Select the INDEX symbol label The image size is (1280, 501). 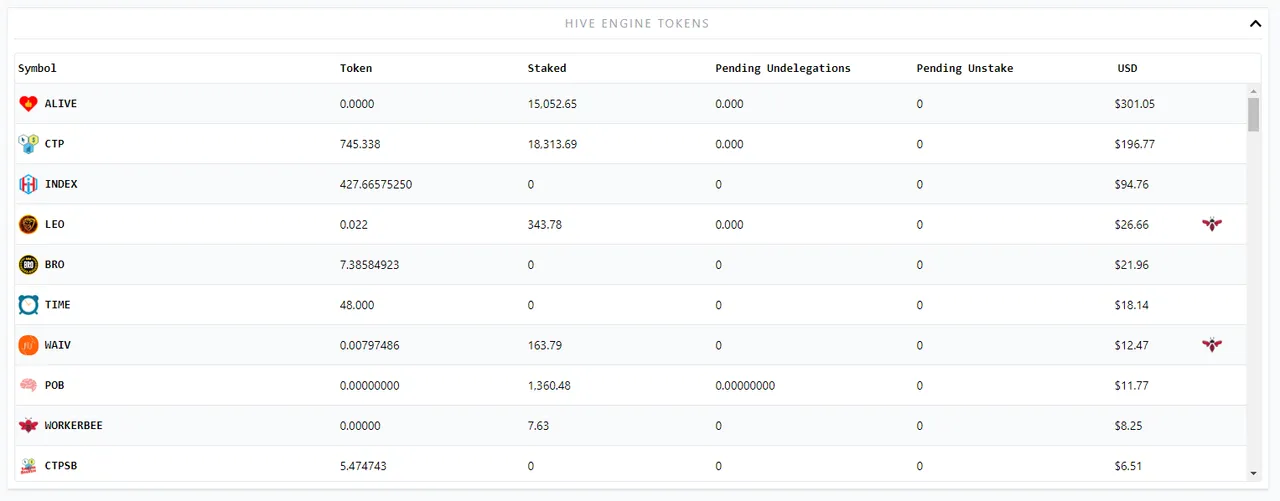click(61, 184)
